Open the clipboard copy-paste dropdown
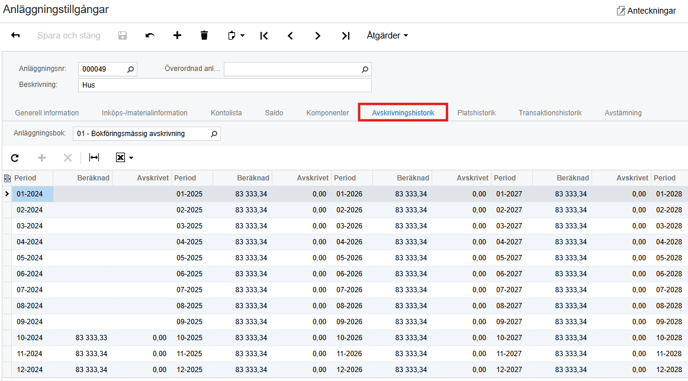The height and width of the screenshot is (381, 688). 236,36
